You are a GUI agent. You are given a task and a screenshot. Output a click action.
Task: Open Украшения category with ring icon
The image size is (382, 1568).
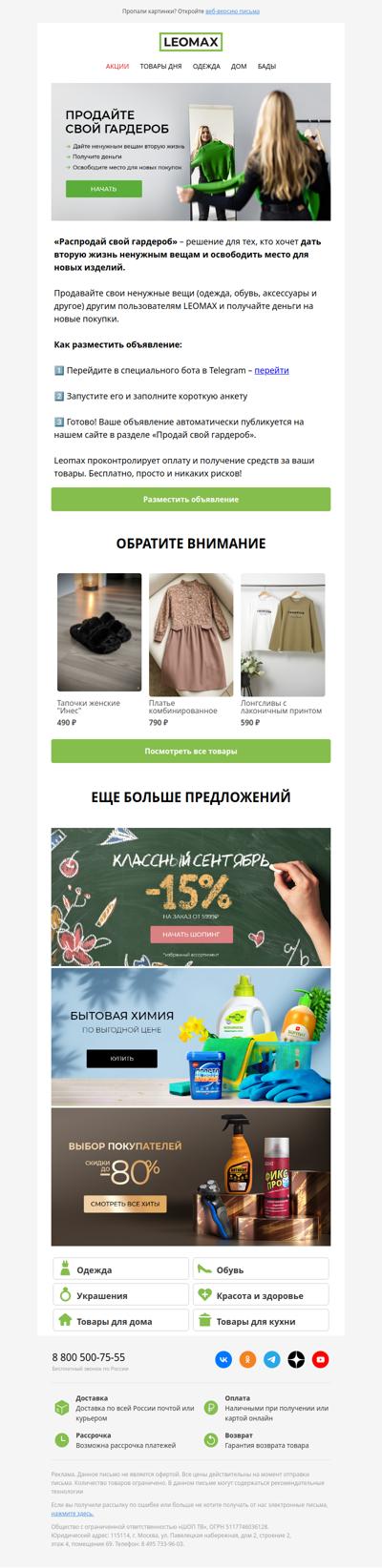[x=120, y=1294]
